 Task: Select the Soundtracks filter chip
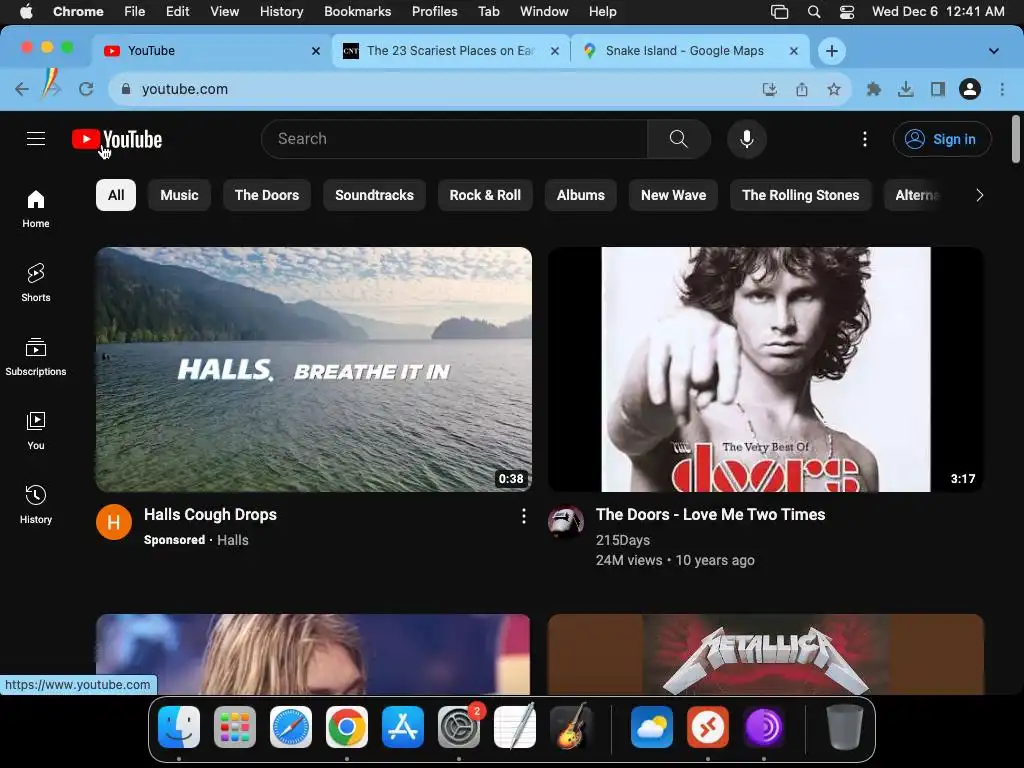pyautogui.click(x=374, y=195)
